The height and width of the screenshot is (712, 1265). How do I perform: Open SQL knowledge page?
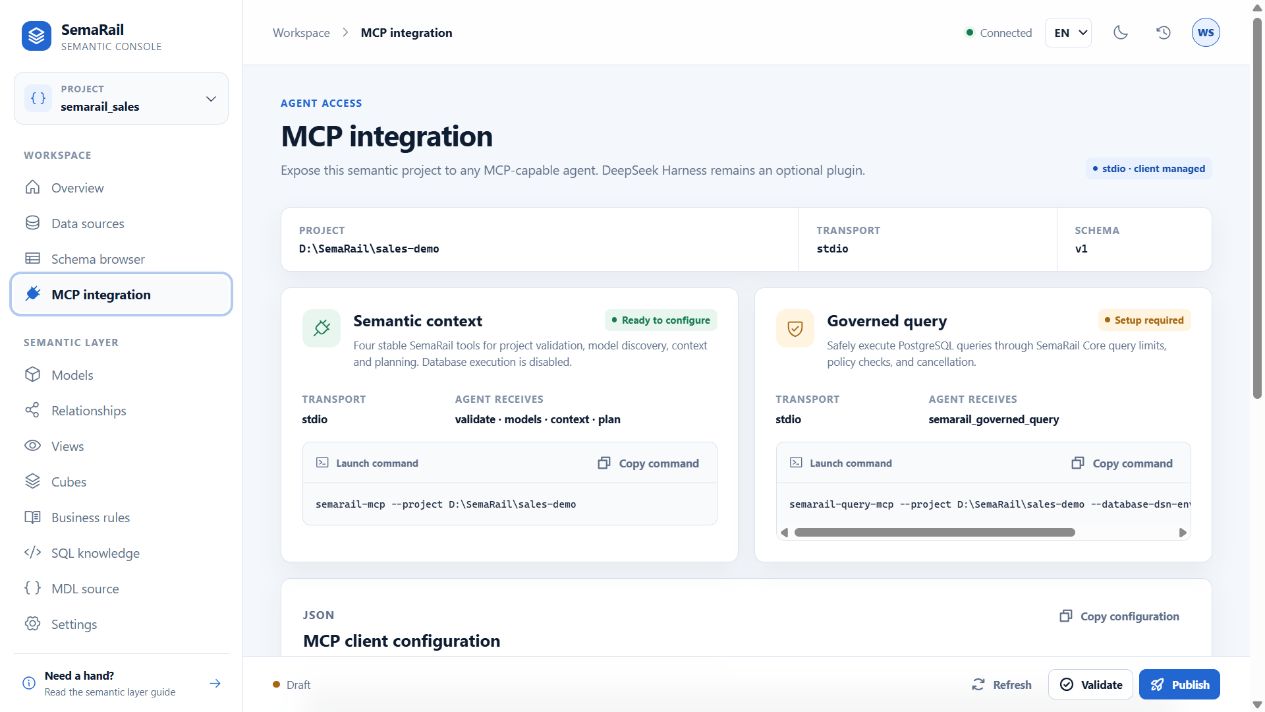click(121, 553)
